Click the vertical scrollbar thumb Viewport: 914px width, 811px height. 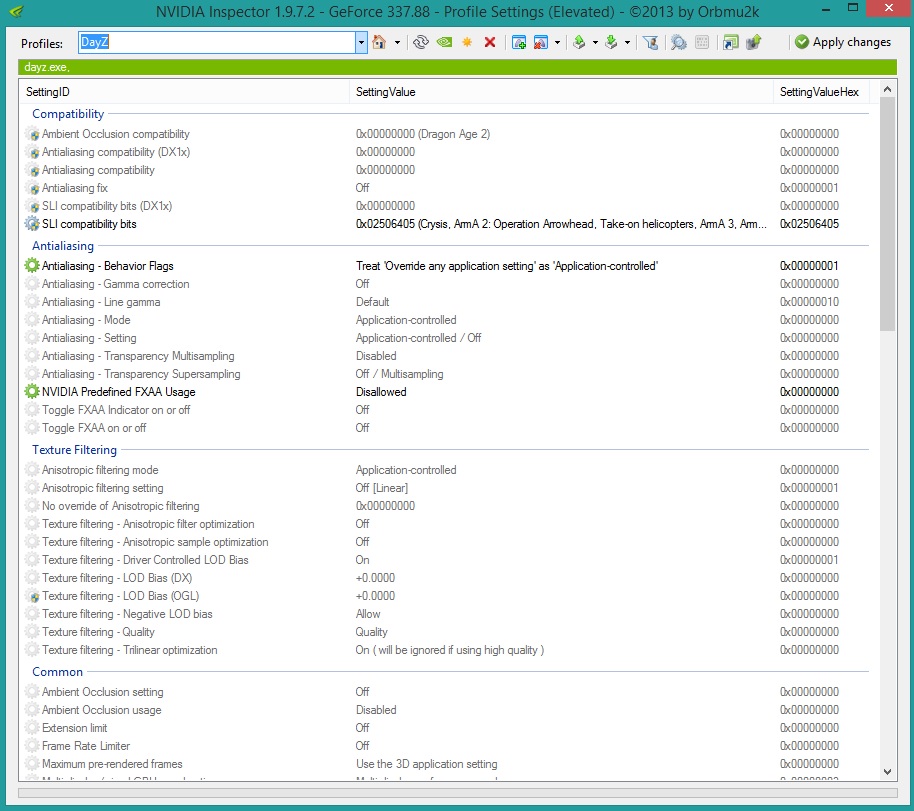tap(887, 214)
